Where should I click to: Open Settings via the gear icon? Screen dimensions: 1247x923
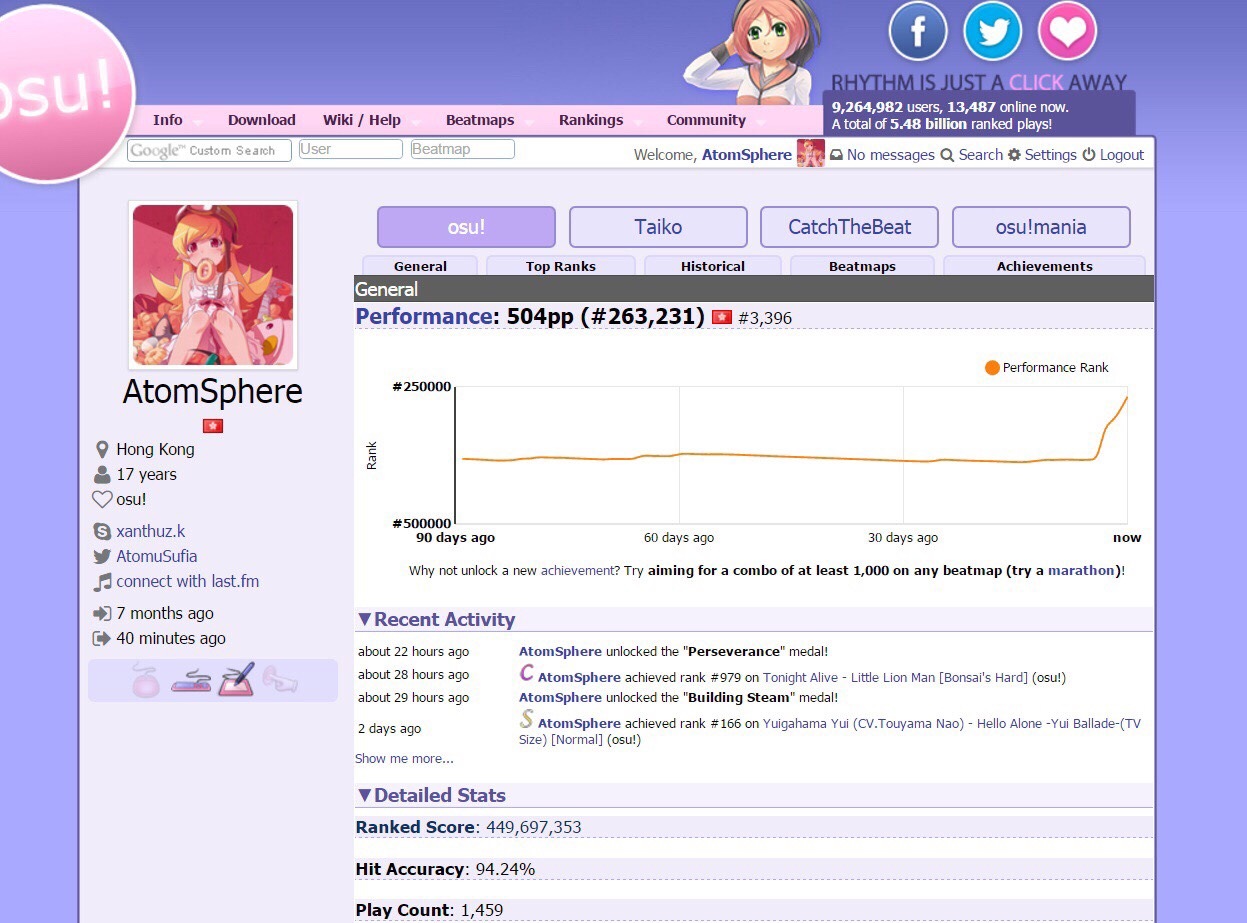pos(1014,155)
